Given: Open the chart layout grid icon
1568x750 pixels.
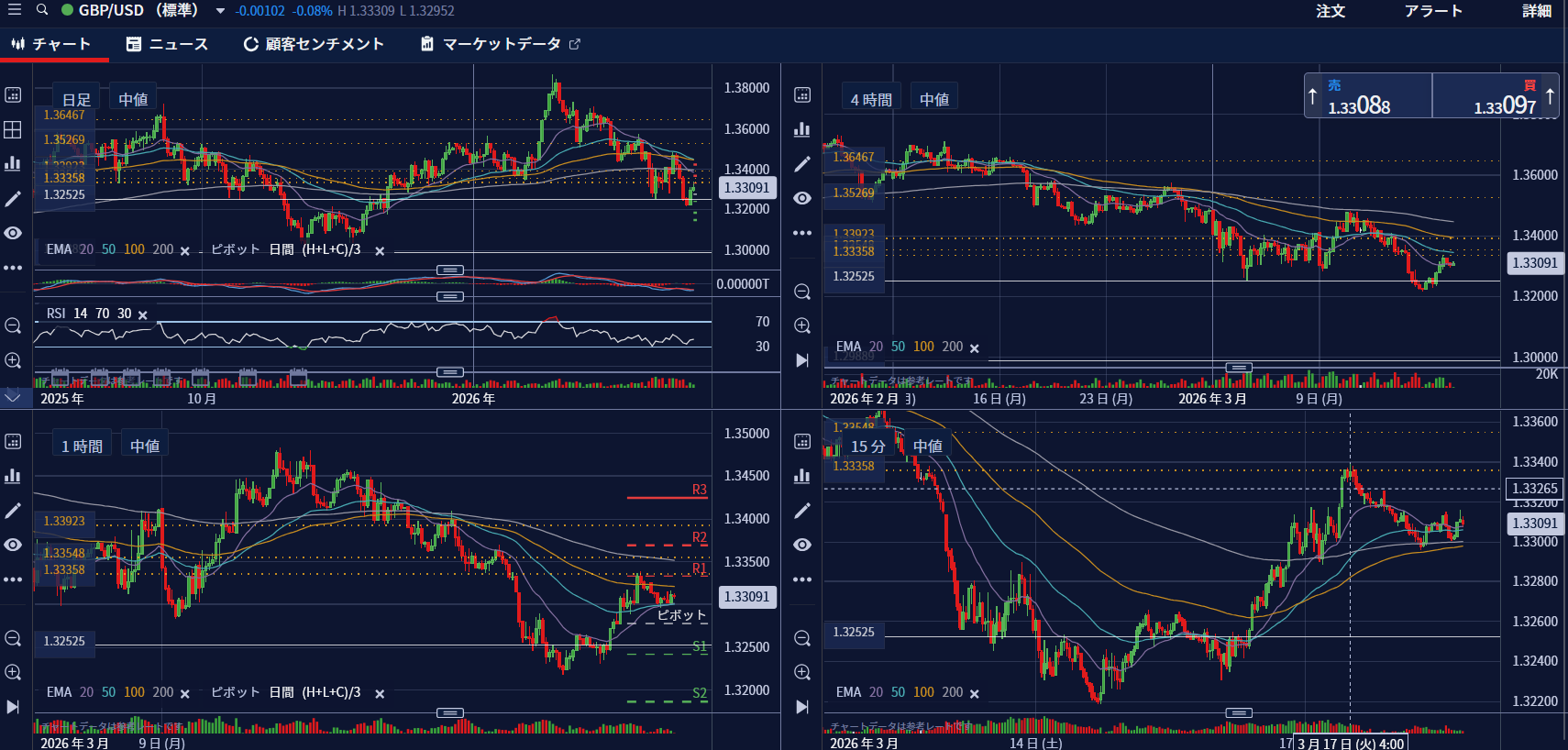Looking at the screenshot, I should 13,129.
